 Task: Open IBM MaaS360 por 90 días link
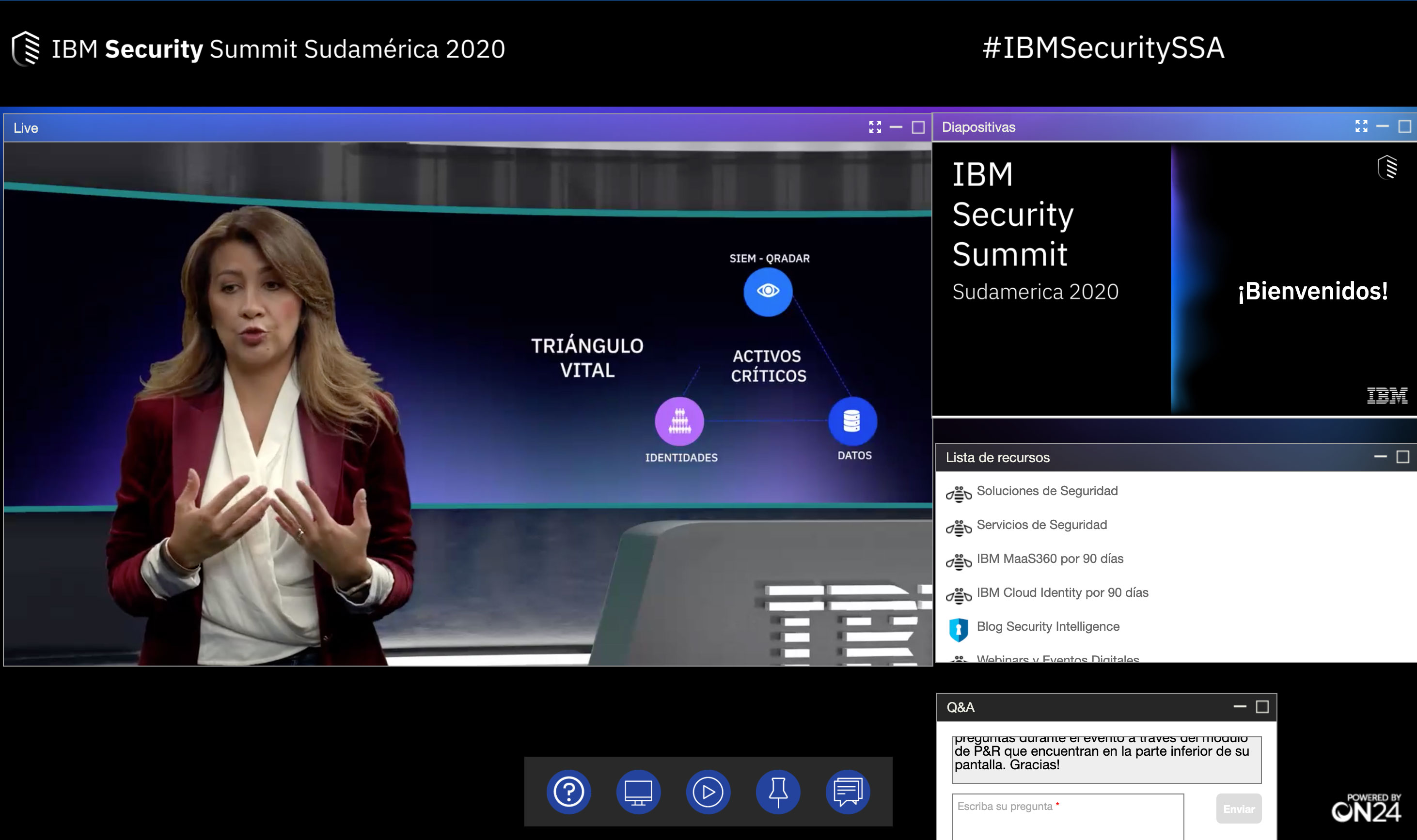click(1050, 559)
